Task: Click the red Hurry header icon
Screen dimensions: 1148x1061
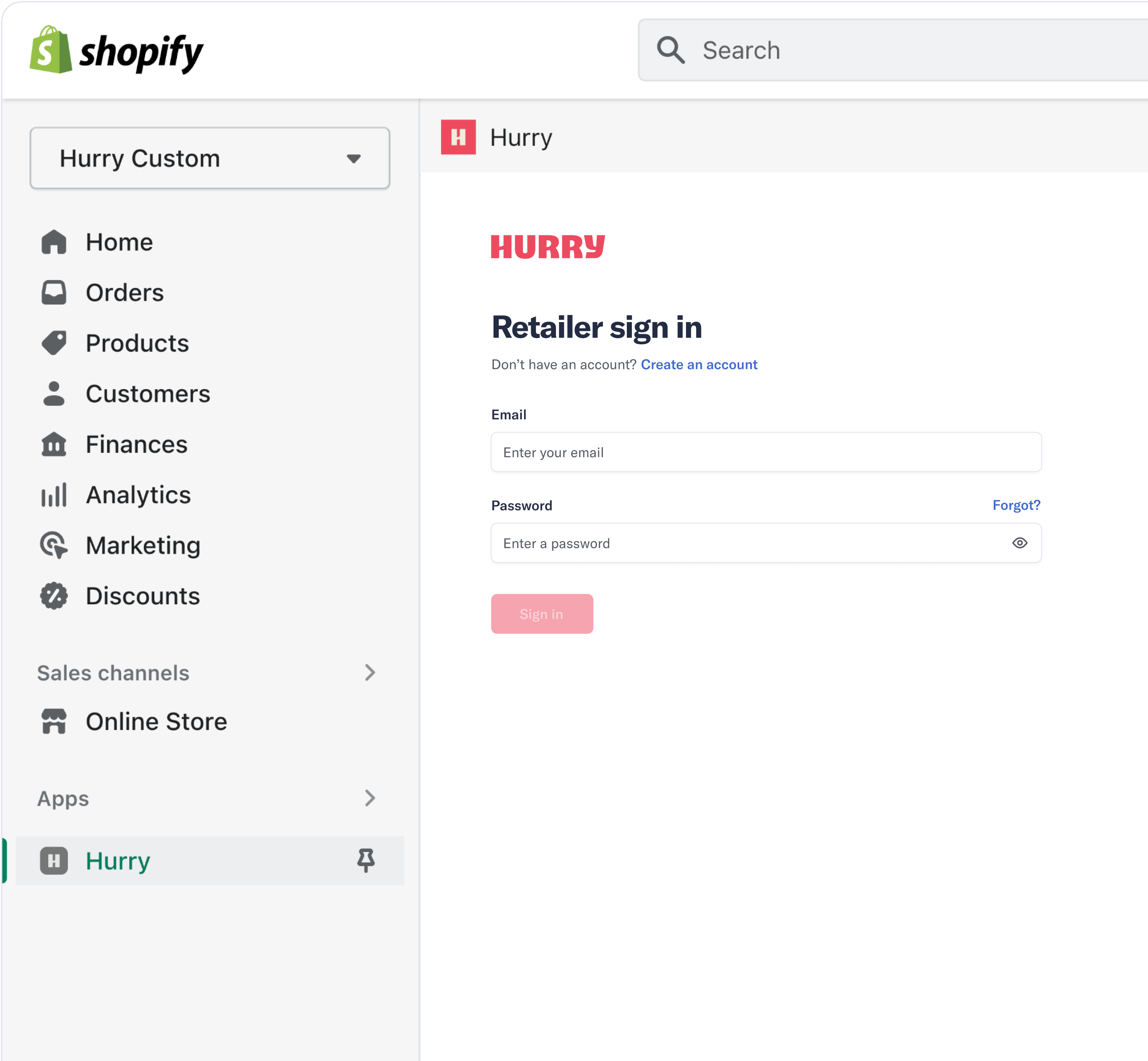Action: [459, 137]
